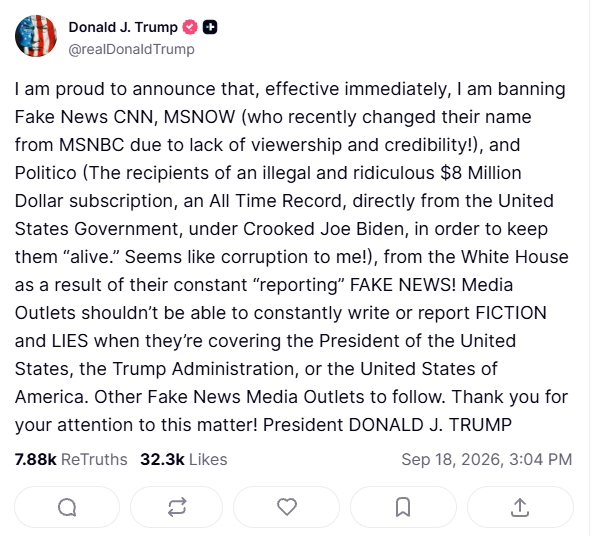Click the black plus badge beside the name
The image size is (598, 536).
click(x=210, y=27)
